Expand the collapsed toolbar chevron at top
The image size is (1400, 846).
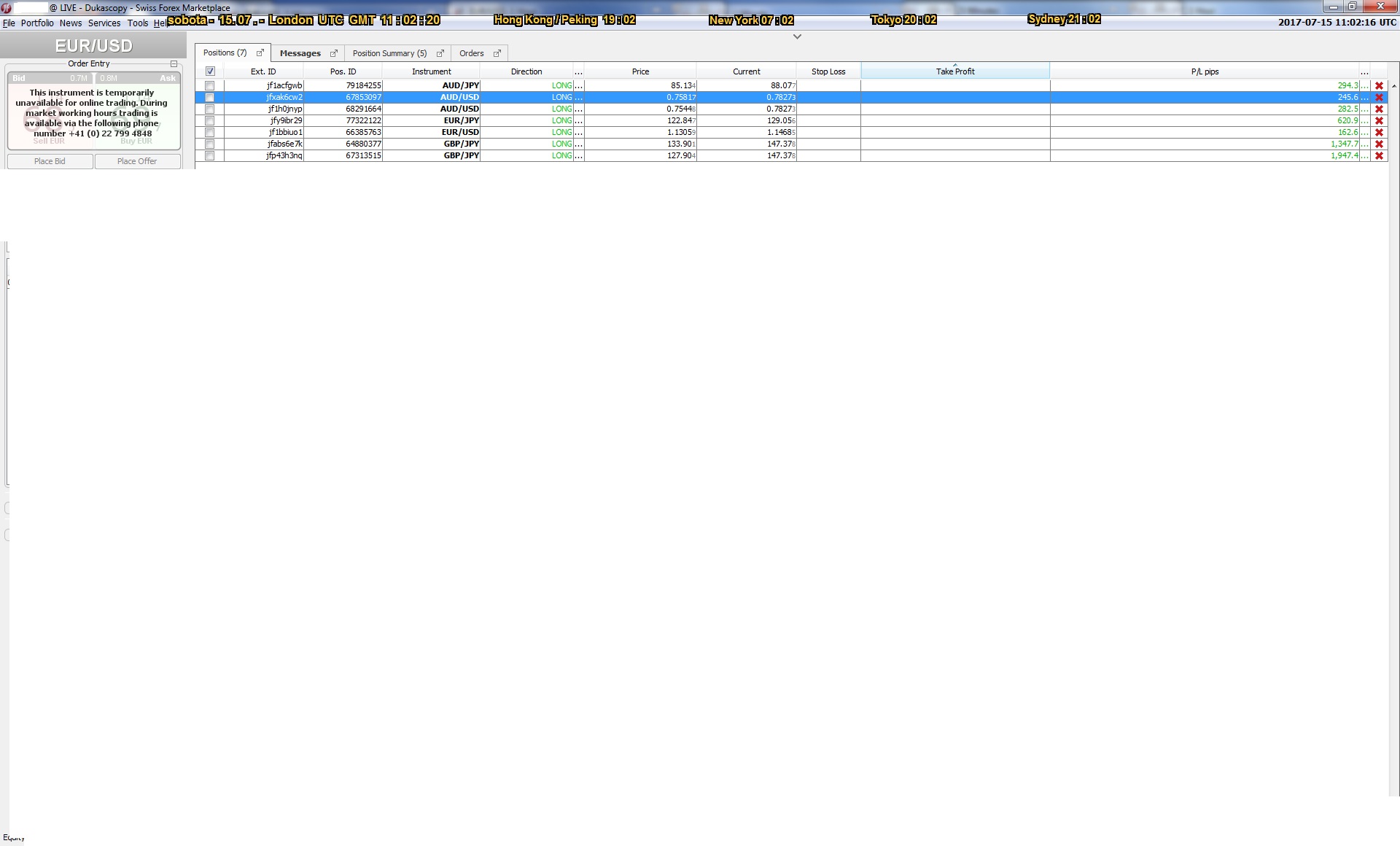click(x=797, y=36)
